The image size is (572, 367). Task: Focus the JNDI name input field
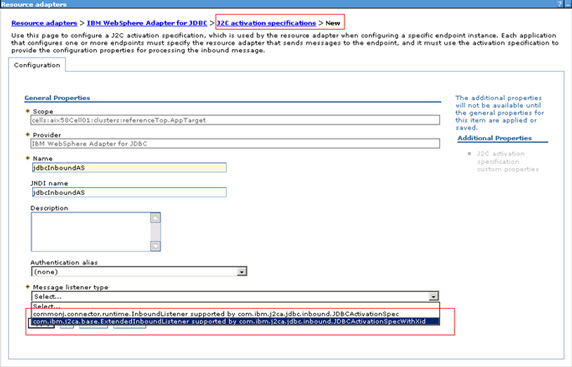[129, 192]
